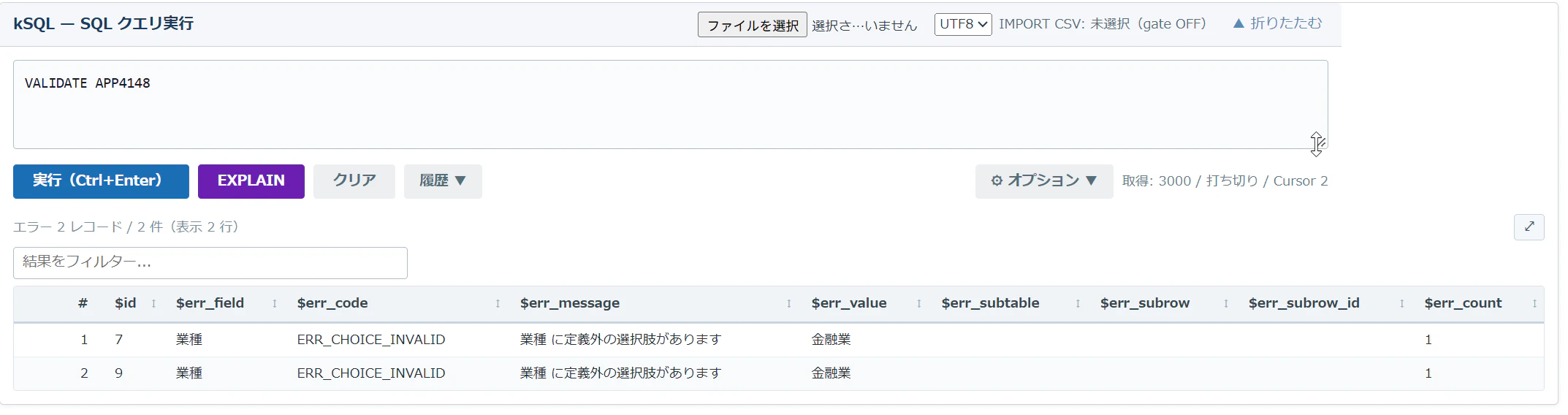Click the $err_count column sort icon
The image size is (1568, 415).
coord(1534,303)
